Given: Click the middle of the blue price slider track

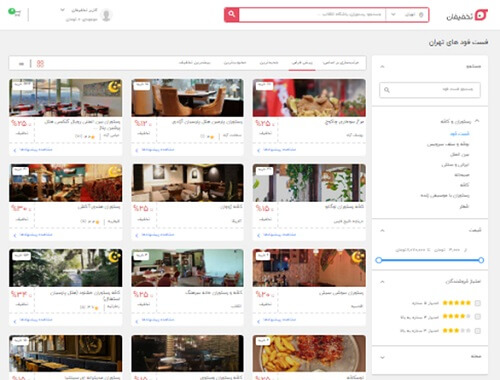Looking at the screenshot, I should [430, 260].
